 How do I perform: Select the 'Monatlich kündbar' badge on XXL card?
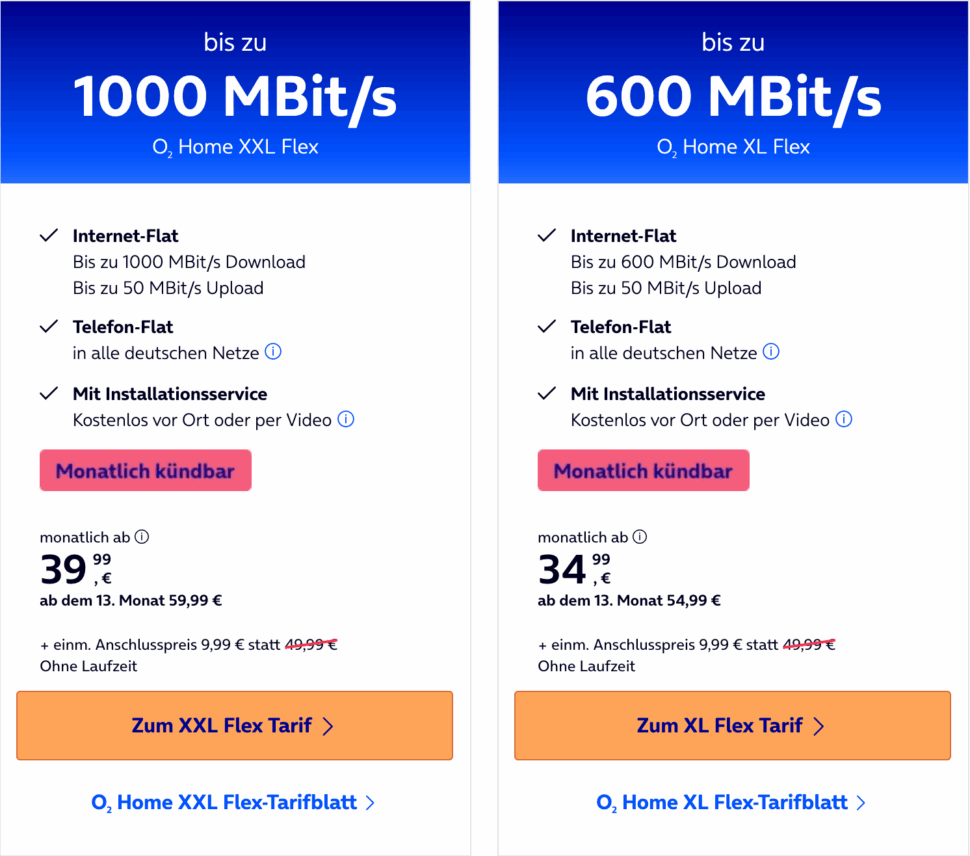point(145,470)
